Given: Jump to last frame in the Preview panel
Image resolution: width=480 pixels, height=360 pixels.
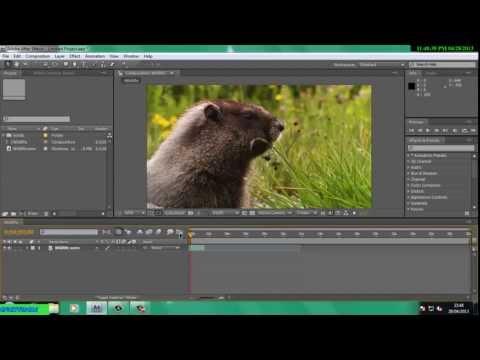Looking at the screenshot, I should click(445, 131).
